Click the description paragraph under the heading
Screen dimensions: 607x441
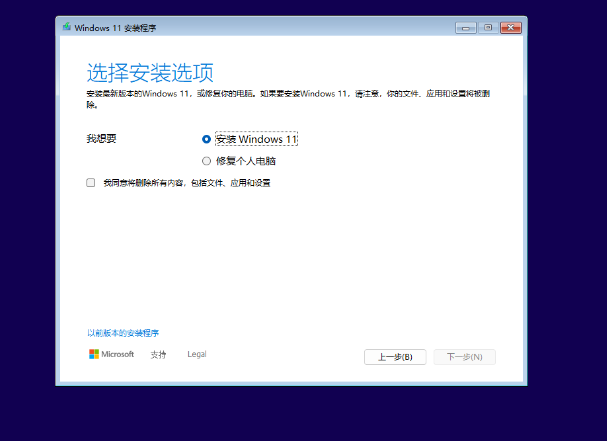tap(300, 98)
